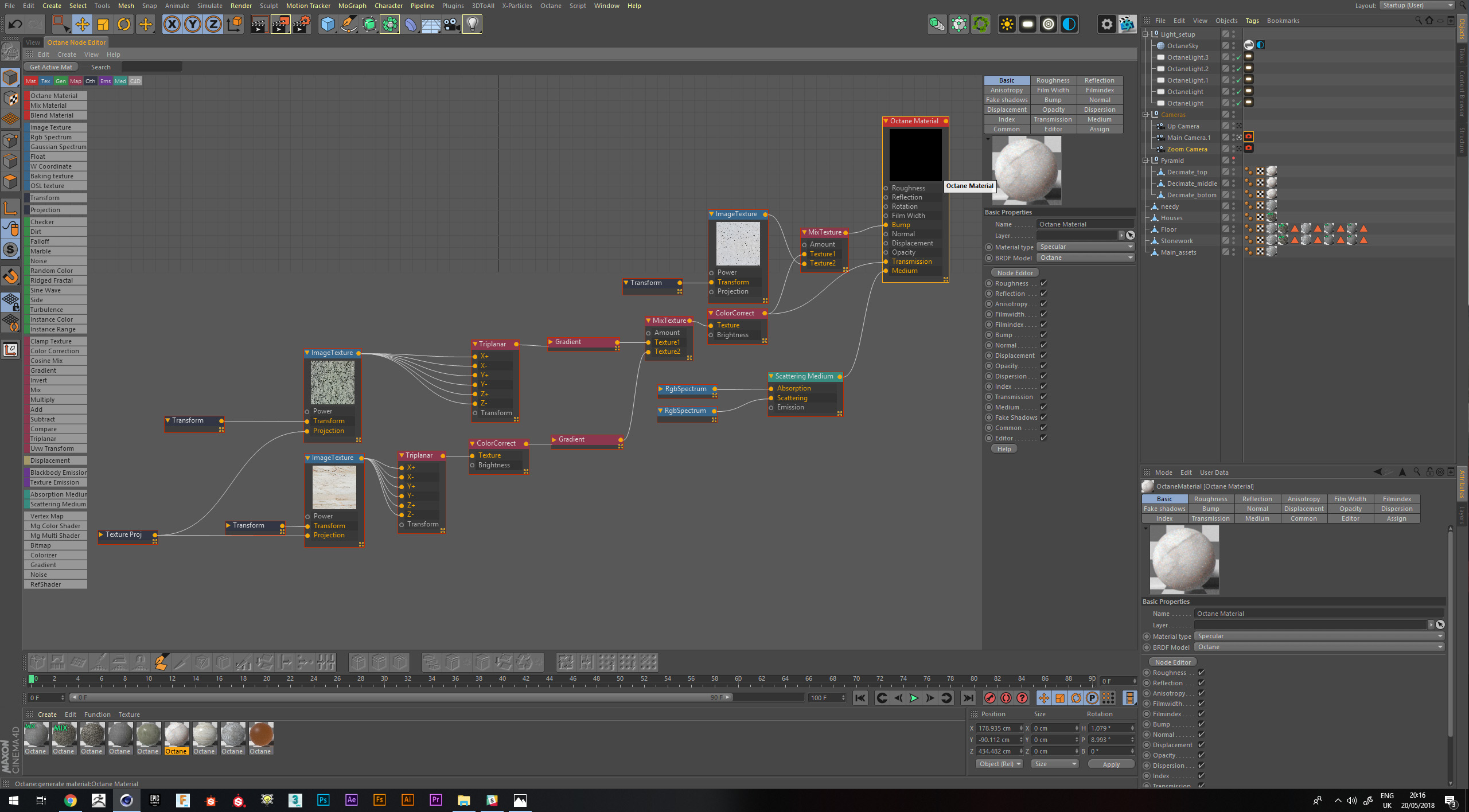The image size is (1469, 812).
Task: Open the Medium tab in Attributes panel
Action: [x=1257, y=519]
